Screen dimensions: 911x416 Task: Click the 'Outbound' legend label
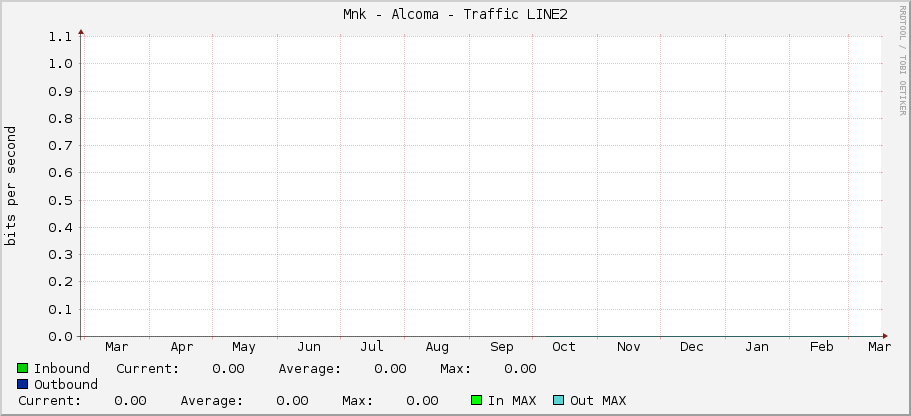point(66,384)
